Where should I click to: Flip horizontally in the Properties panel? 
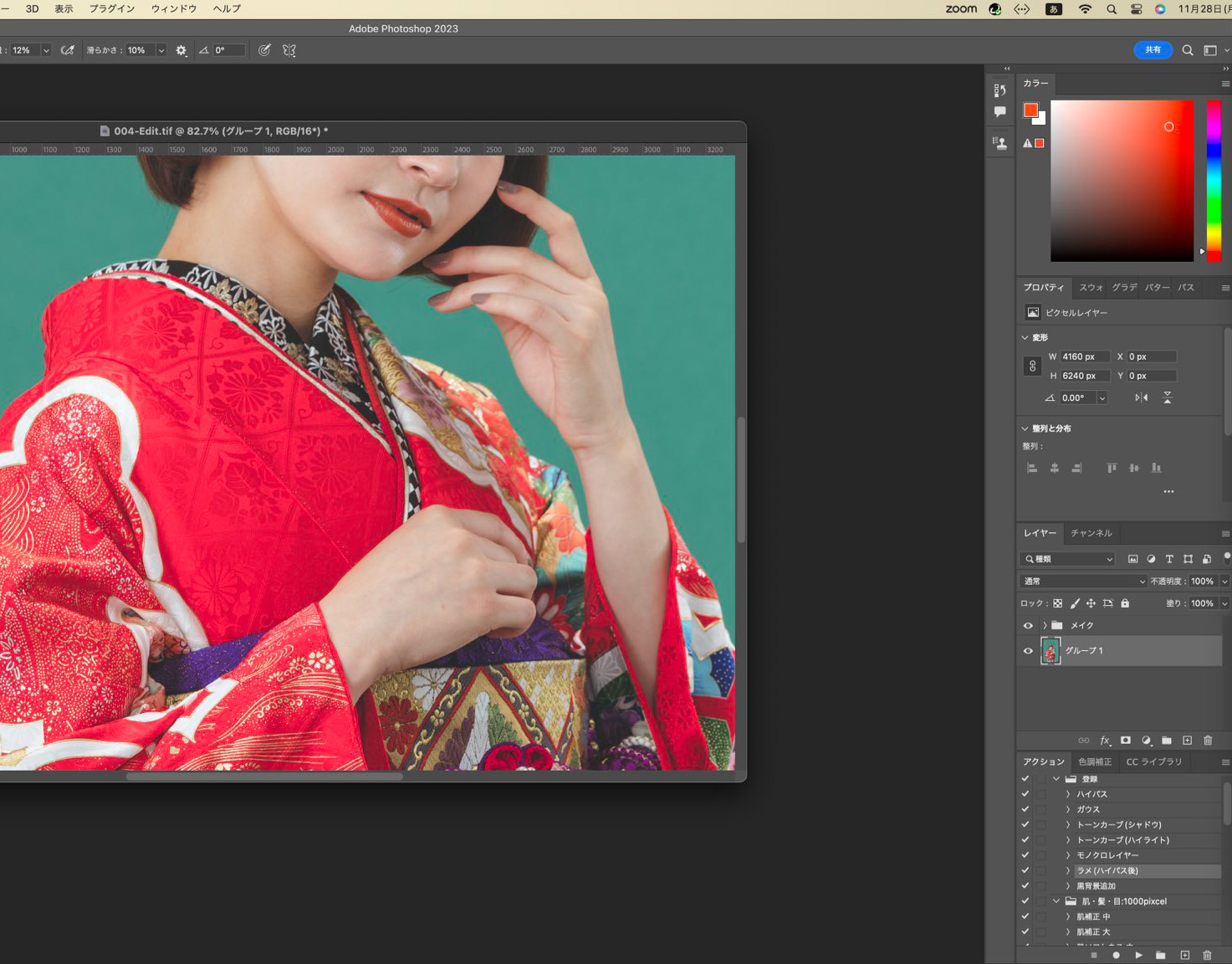point(1142,397)
